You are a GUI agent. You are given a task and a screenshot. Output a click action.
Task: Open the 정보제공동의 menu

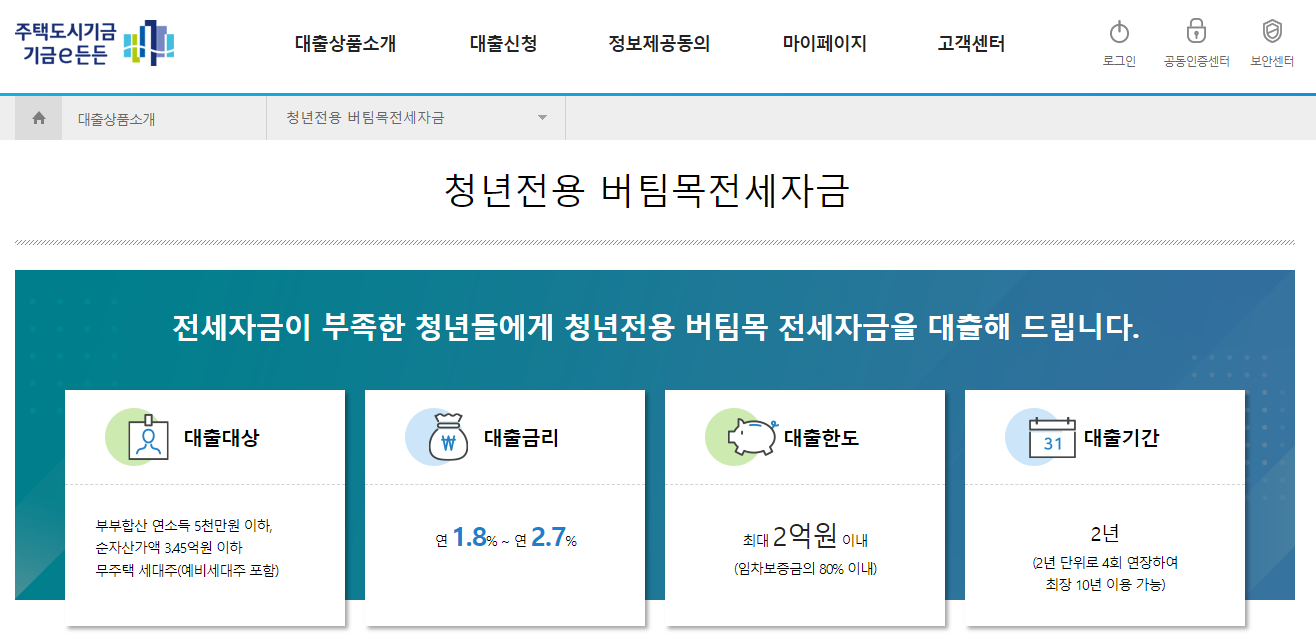tap(659, 44)
